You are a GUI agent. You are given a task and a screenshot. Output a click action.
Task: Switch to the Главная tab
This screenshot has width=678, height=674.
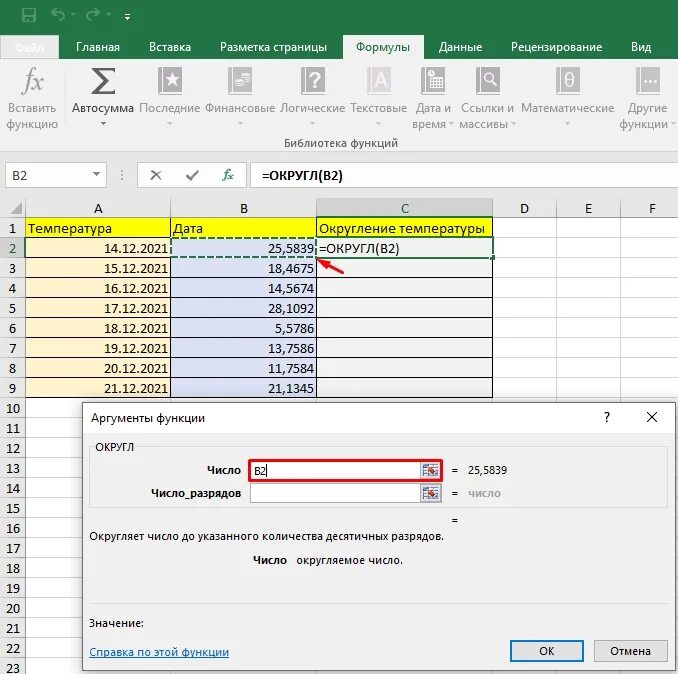[98, 47]
